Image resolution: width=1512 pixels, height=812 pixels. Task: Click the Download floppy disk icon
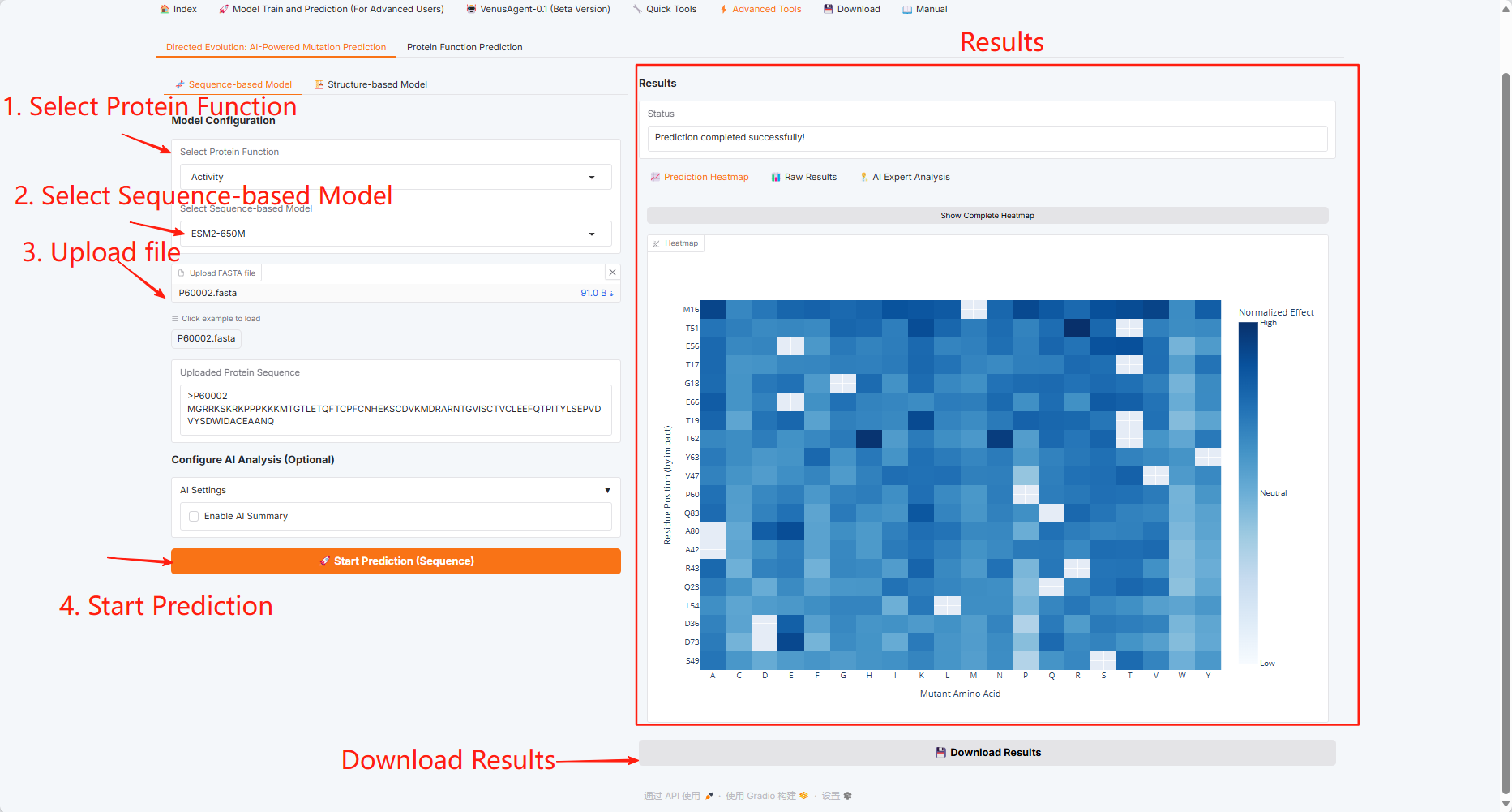click(x=828, y=9)
